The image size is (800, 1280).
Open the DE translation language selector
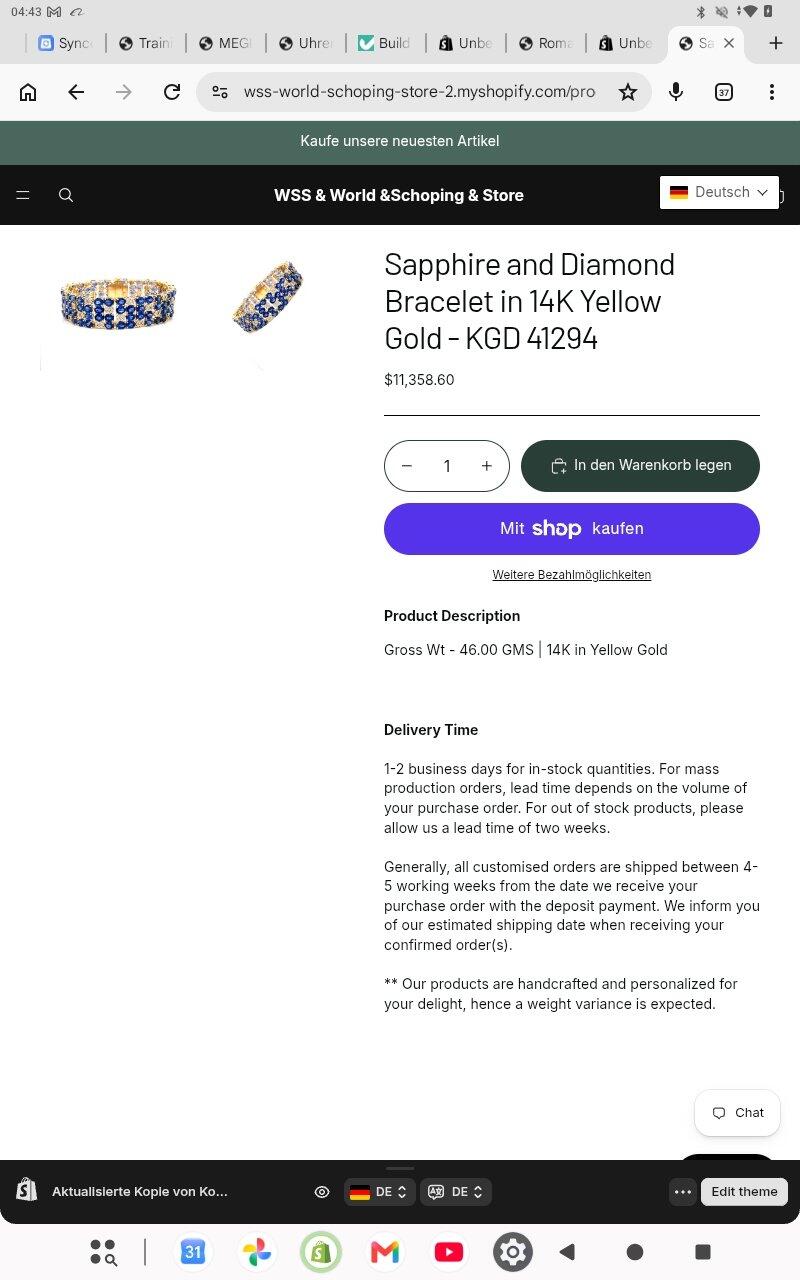456,1192
